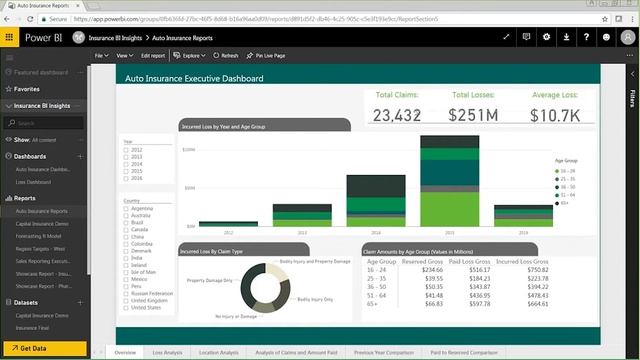Click the Show All content option
The image size is (640, 360).
(x=35, y=140)
